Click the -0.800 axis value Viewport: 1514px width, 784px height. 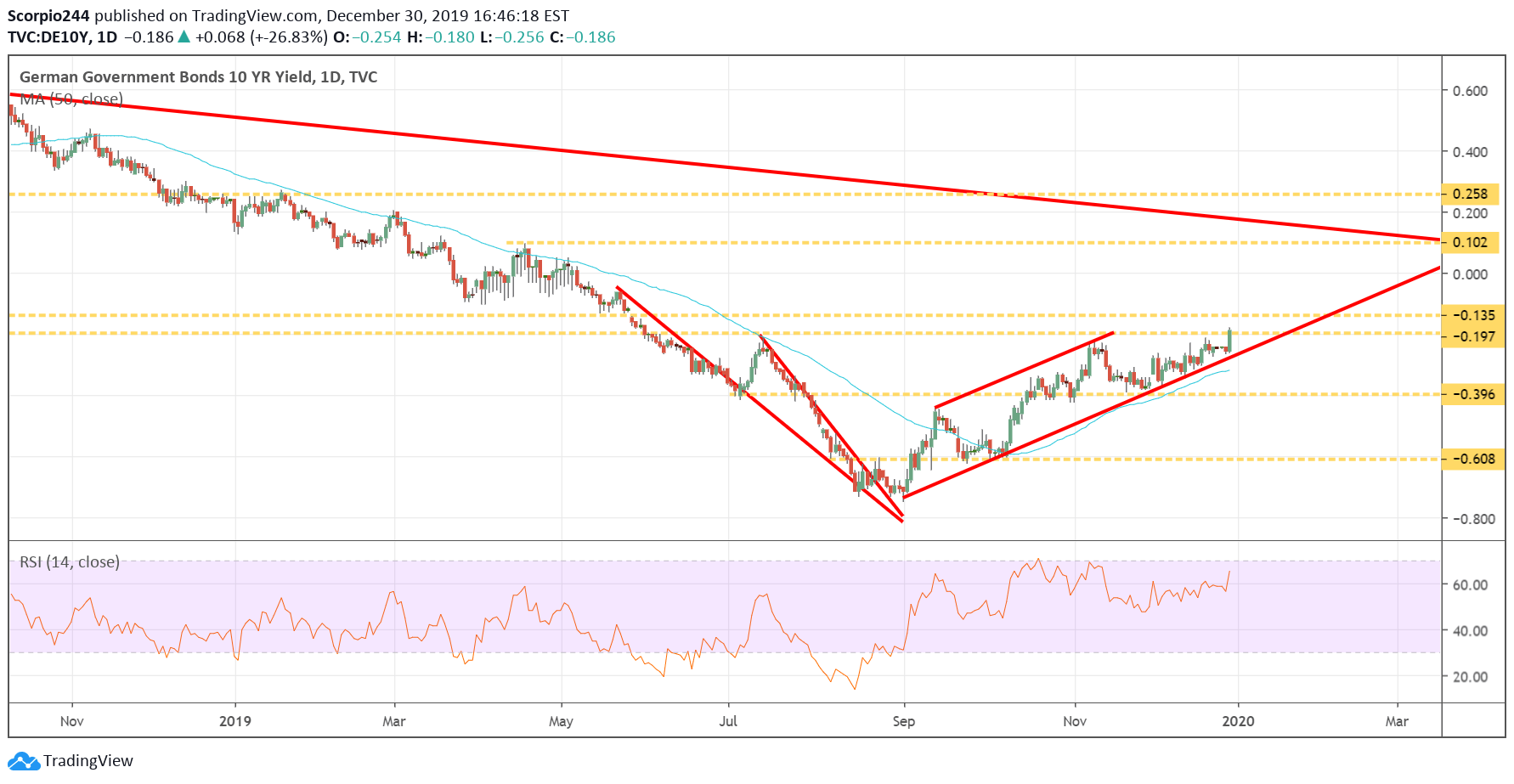[1472, 519]
